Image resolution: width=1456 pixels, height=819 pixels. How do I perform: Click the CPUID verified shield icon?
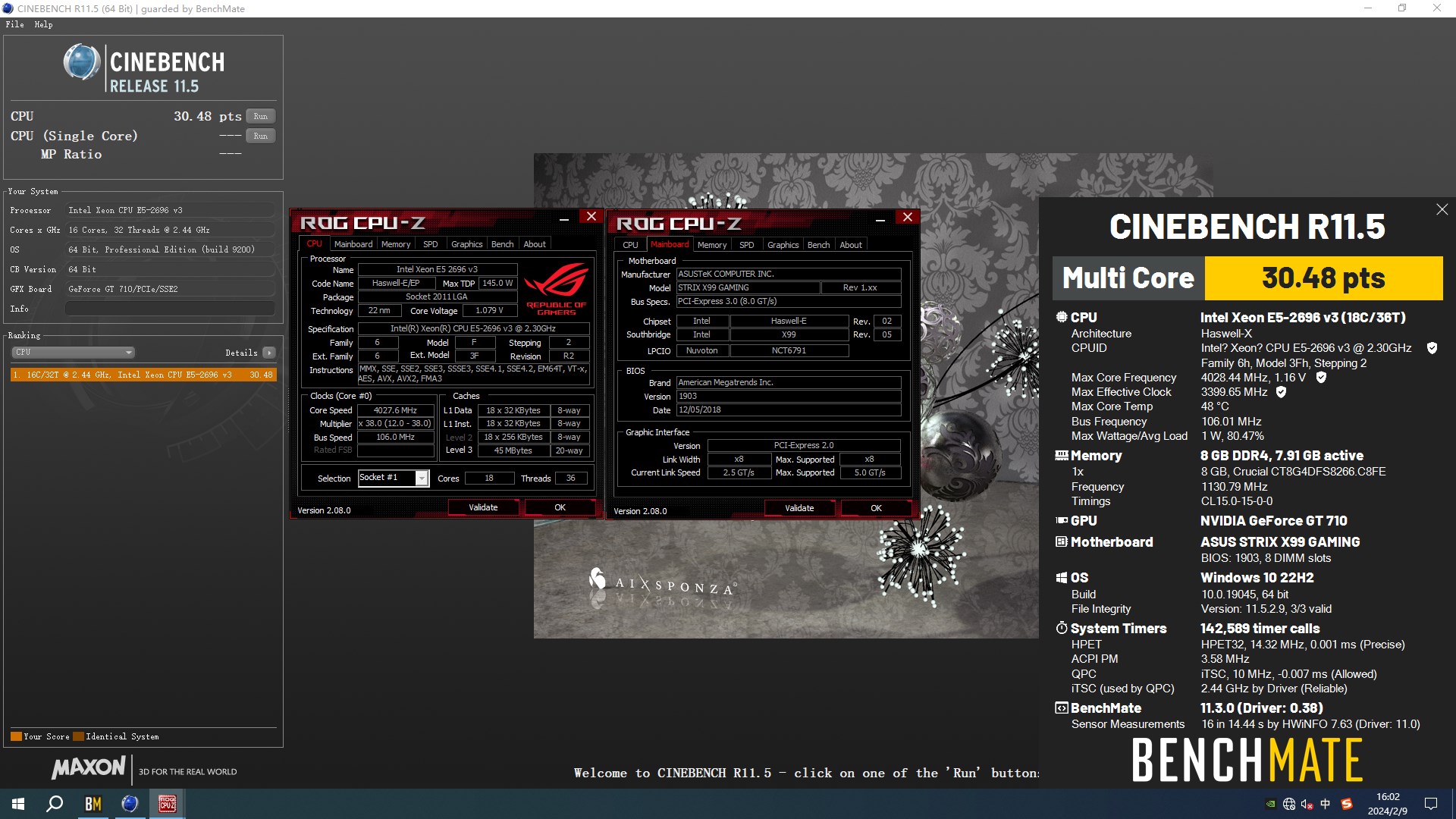(1432, 348)
